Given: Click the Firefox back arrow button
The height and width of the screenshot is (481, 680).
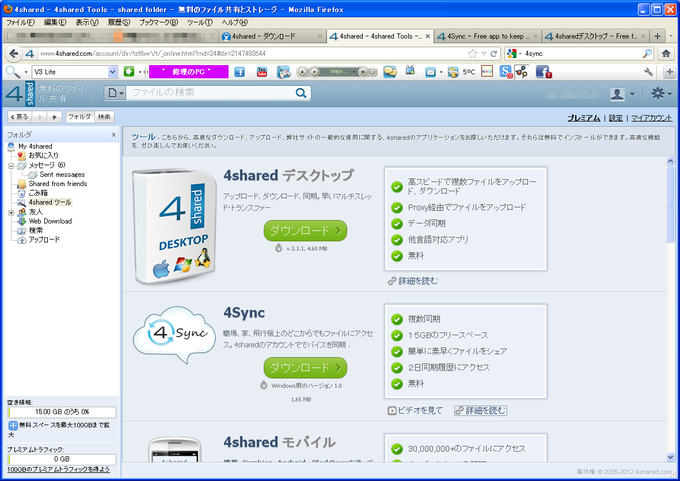Looking at the screenshot, I should coord(13,53).
